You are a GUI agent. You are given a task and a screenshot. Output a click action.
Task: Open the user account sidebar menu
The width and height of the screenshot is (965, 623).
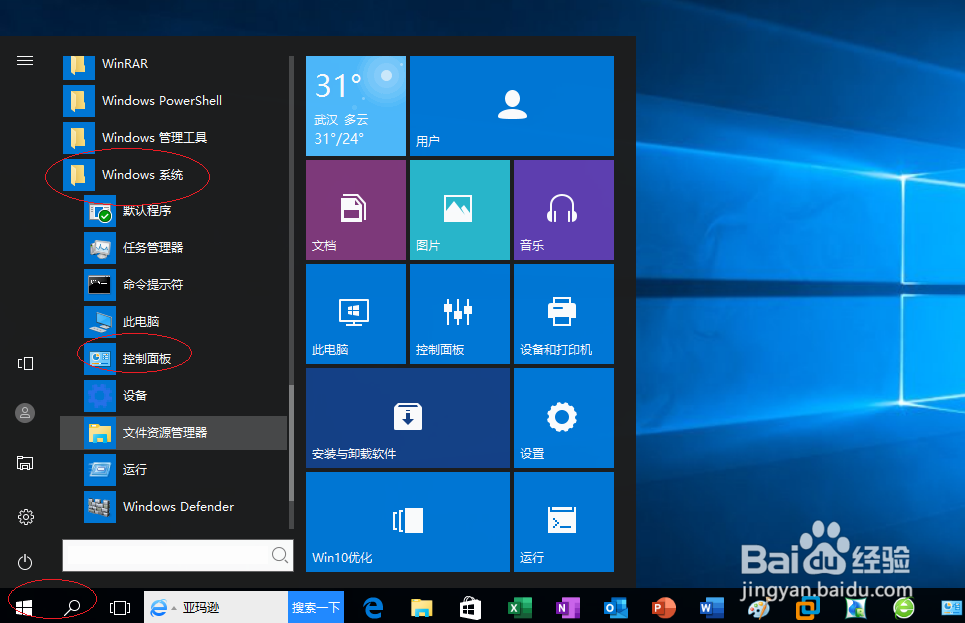coord(25,413)
